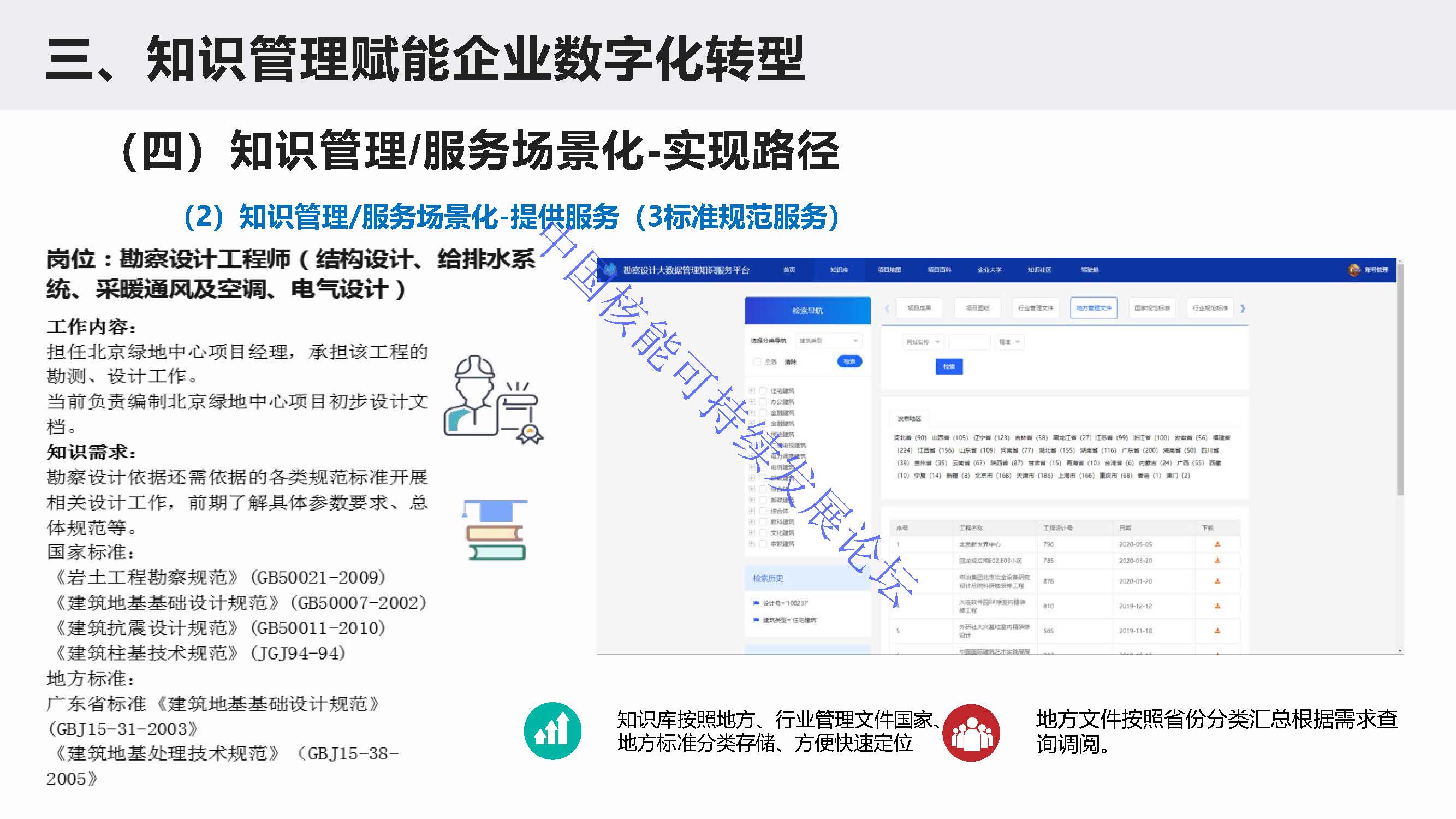The height and width of the screenshot is (819, 1456).
Task: Check the 全选 checkbox
Action: click(757, 362)
